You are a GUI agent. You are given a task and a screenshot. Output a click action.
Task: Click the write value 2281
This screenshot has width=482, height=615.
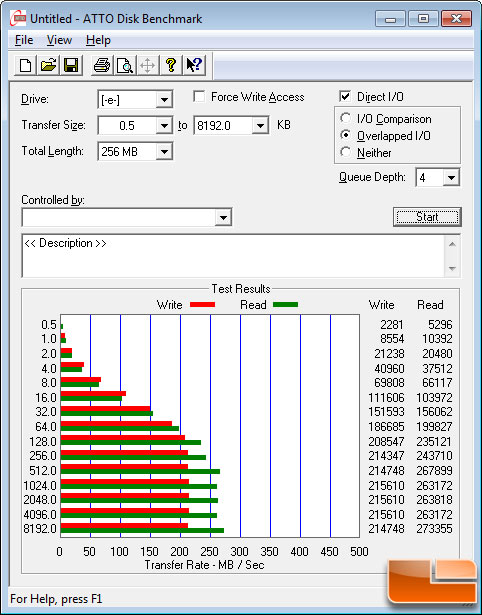pos(391,325)
